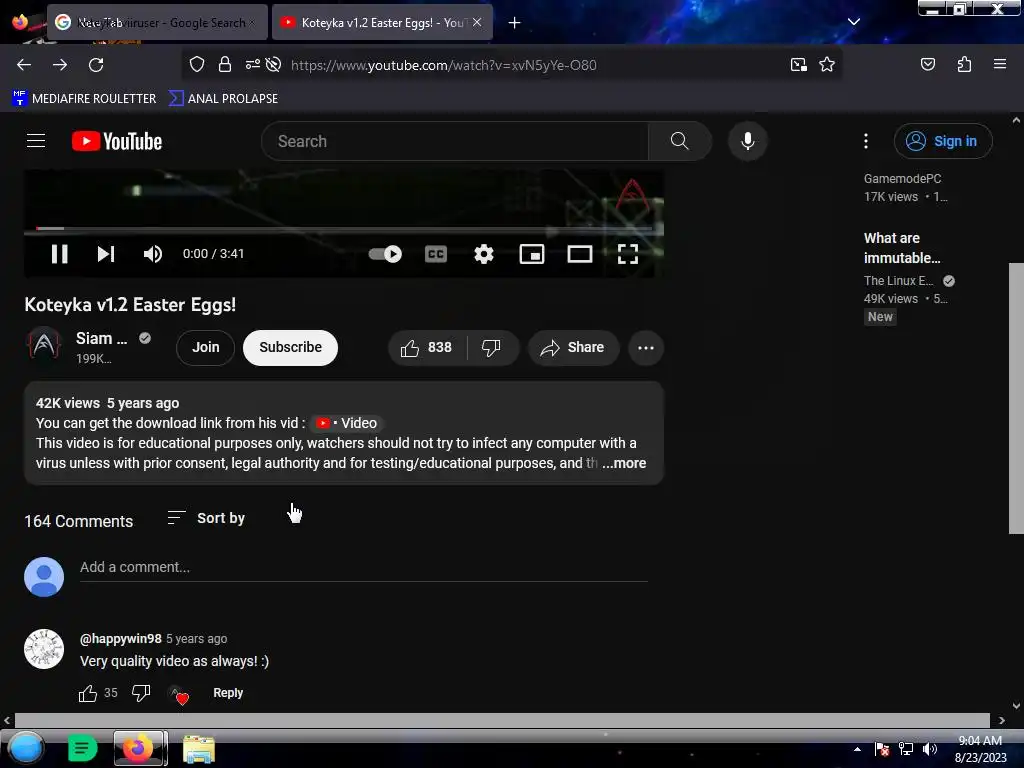
Task: Open the Siam channel avatar
Action: click(x=44, y=344)
